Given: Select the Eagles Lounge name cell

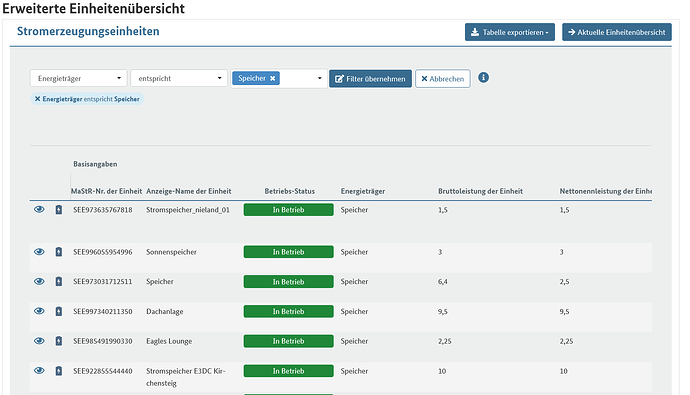Looking at the screenshot, I should (169, 341).
